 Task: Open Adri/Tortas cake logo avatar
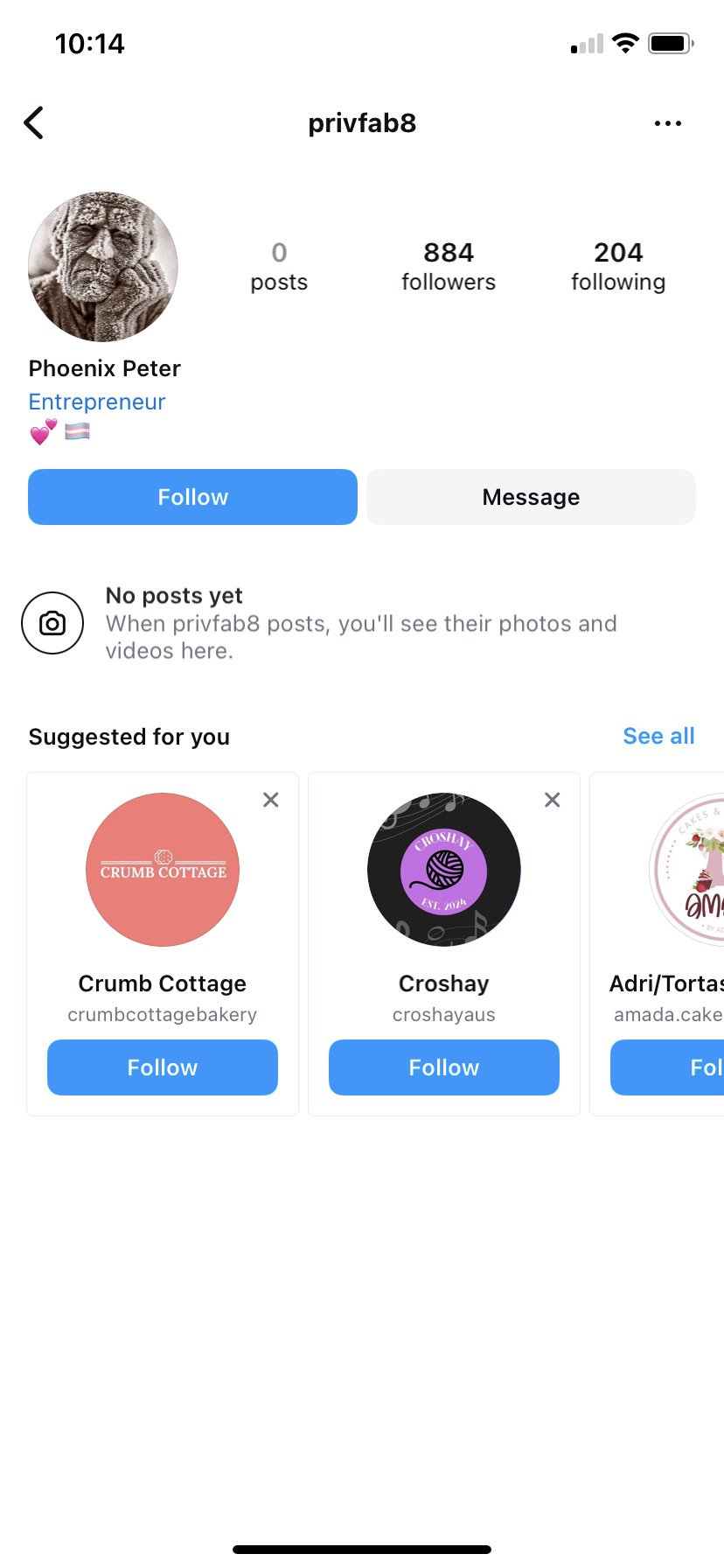tap(687, 870)
